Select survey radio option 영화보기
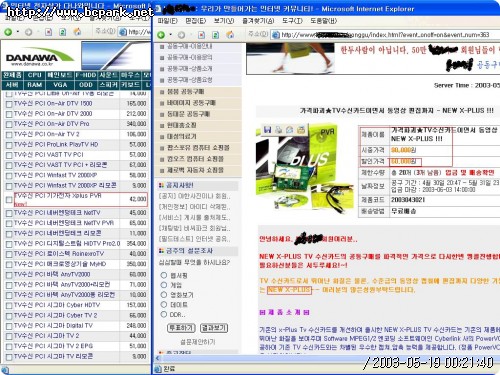The height and width of the screenshot is (375, 500). click(164, 295)
